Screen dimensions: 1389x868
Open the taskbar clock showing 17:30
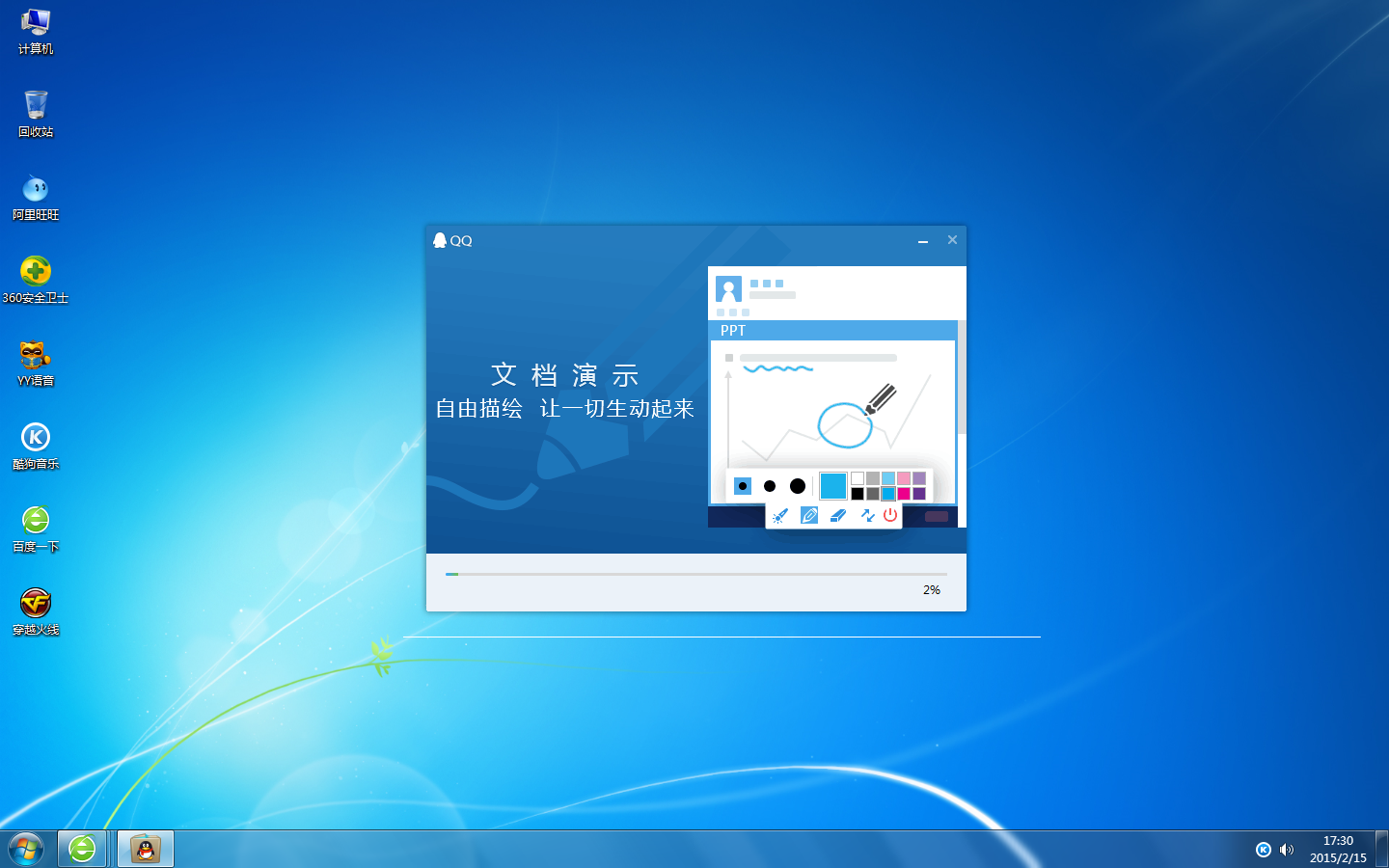coord(1338,849)
